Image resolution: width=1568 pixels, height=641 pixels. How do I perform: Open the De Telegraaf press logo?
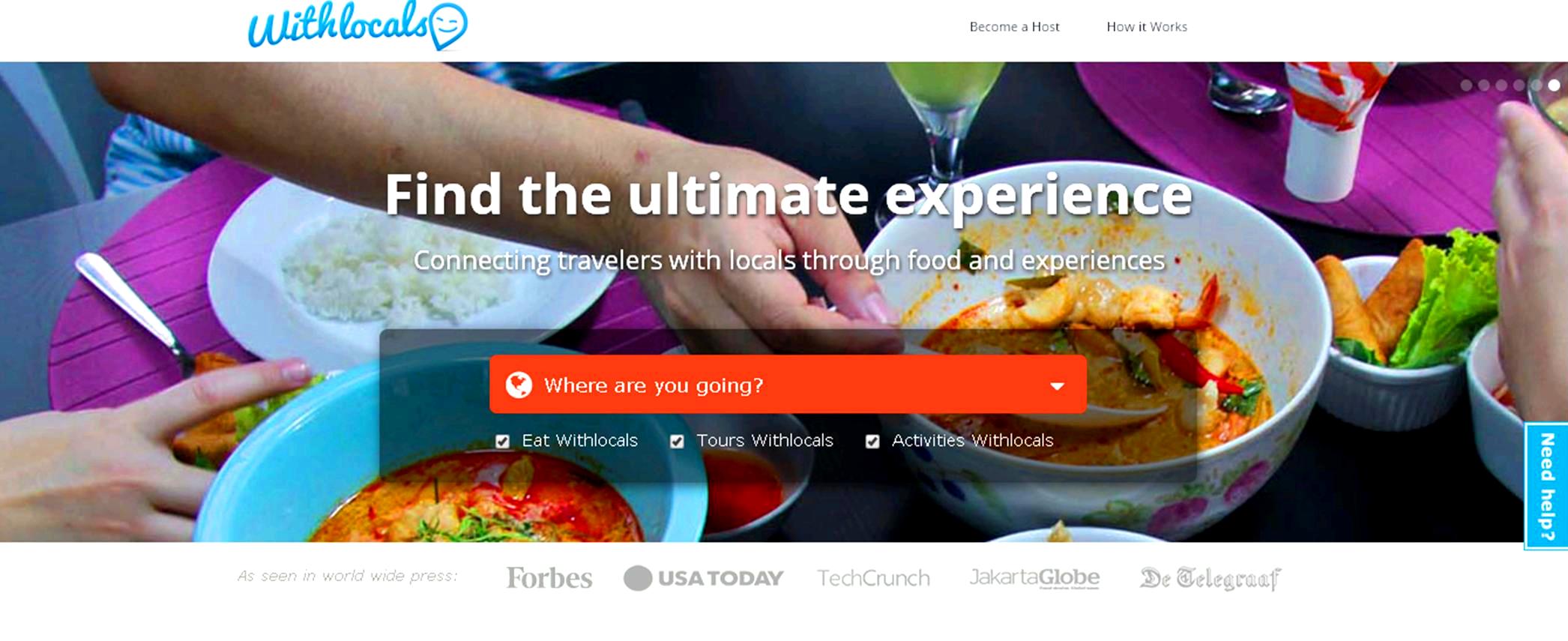pos(1210,578)
